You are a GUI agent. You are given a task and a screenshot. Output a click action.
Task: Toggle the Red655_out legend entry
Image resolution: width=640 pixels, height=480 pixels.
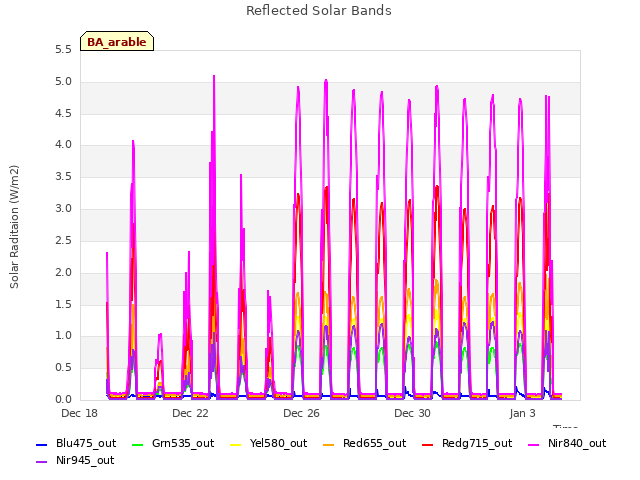click(x=364, y=444)
